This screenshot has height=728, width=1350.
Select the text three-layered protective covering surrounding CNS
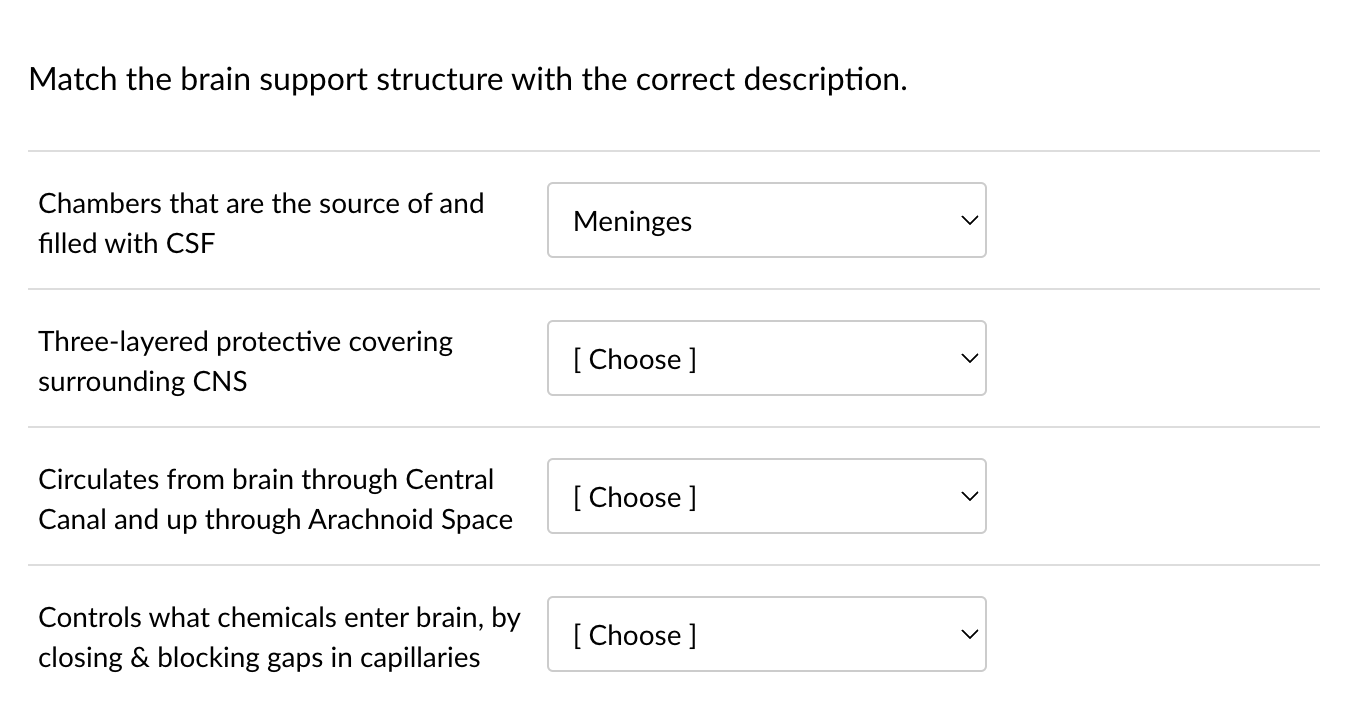(x=245, y=360)
